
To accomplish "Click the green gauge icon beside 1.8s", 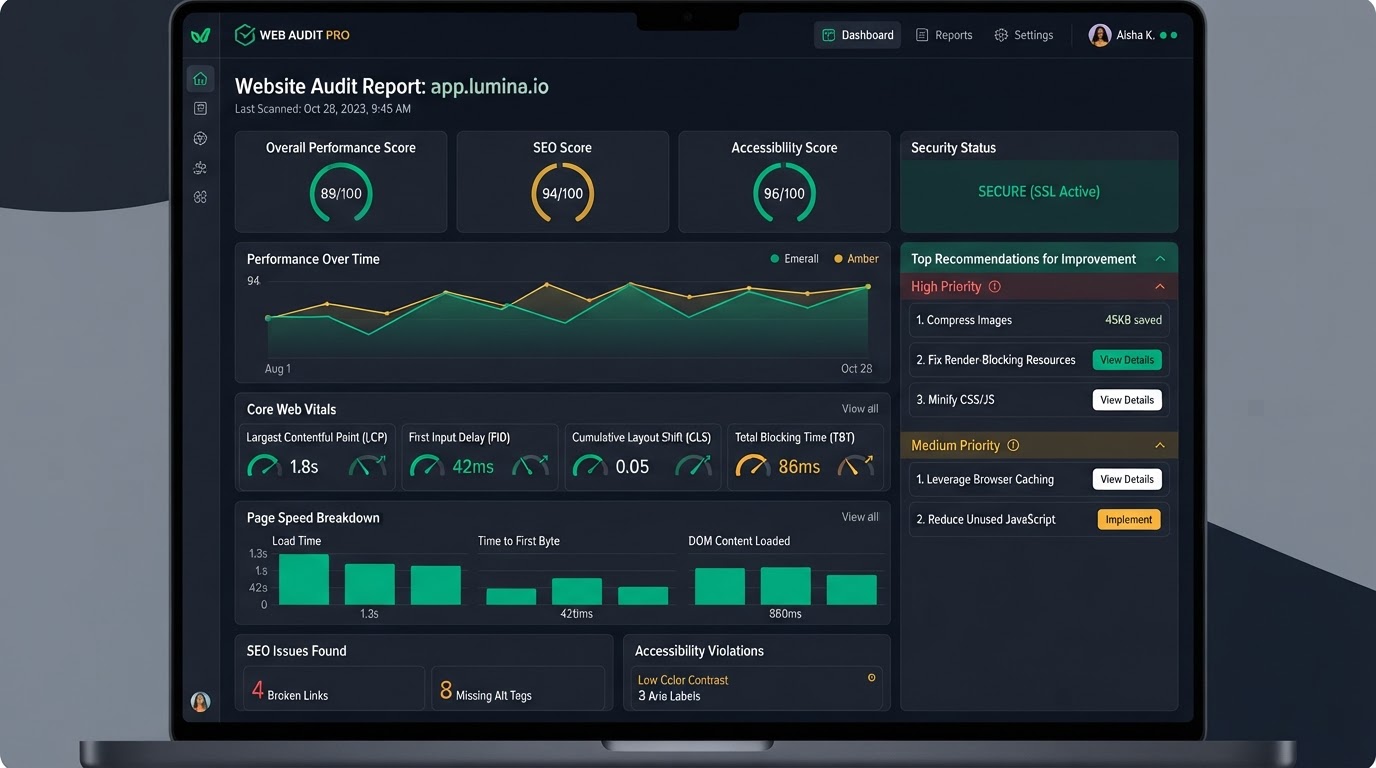I will click(264, 466).
